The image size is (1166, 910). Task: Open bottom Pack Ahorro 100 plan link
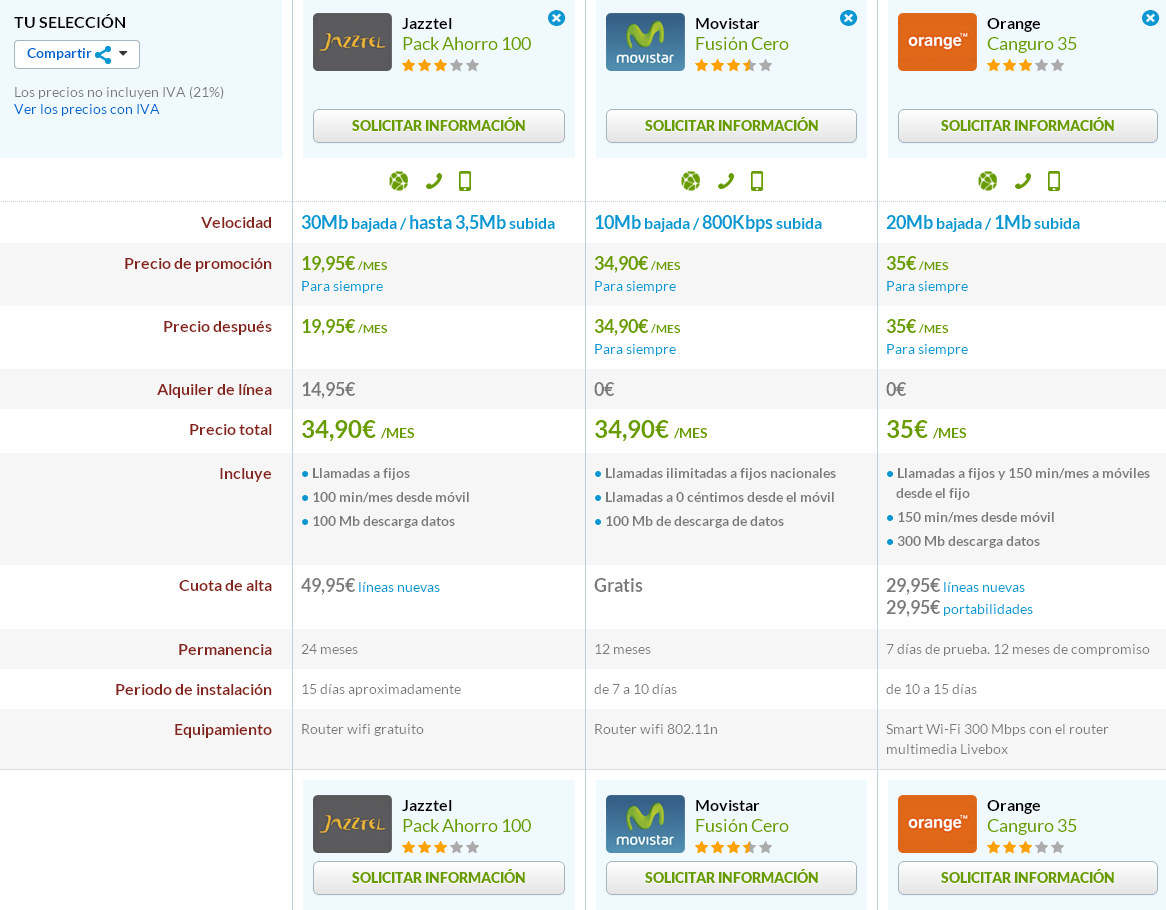(466, 826)
